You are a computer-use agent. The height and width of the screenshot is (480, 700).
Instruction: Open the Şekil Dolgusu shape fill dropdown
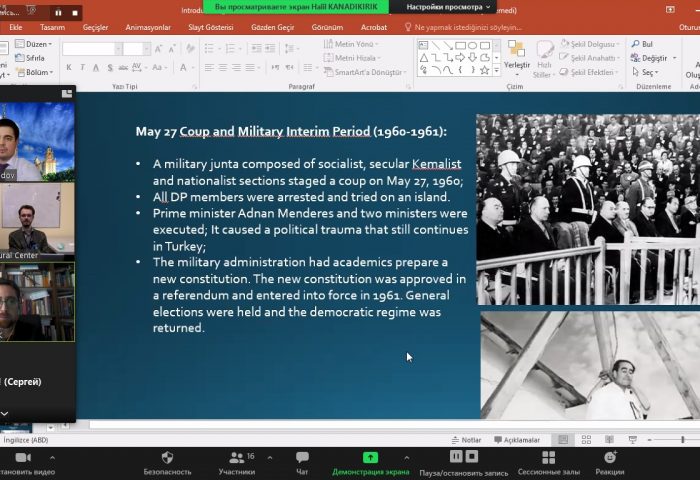[592, 44]
